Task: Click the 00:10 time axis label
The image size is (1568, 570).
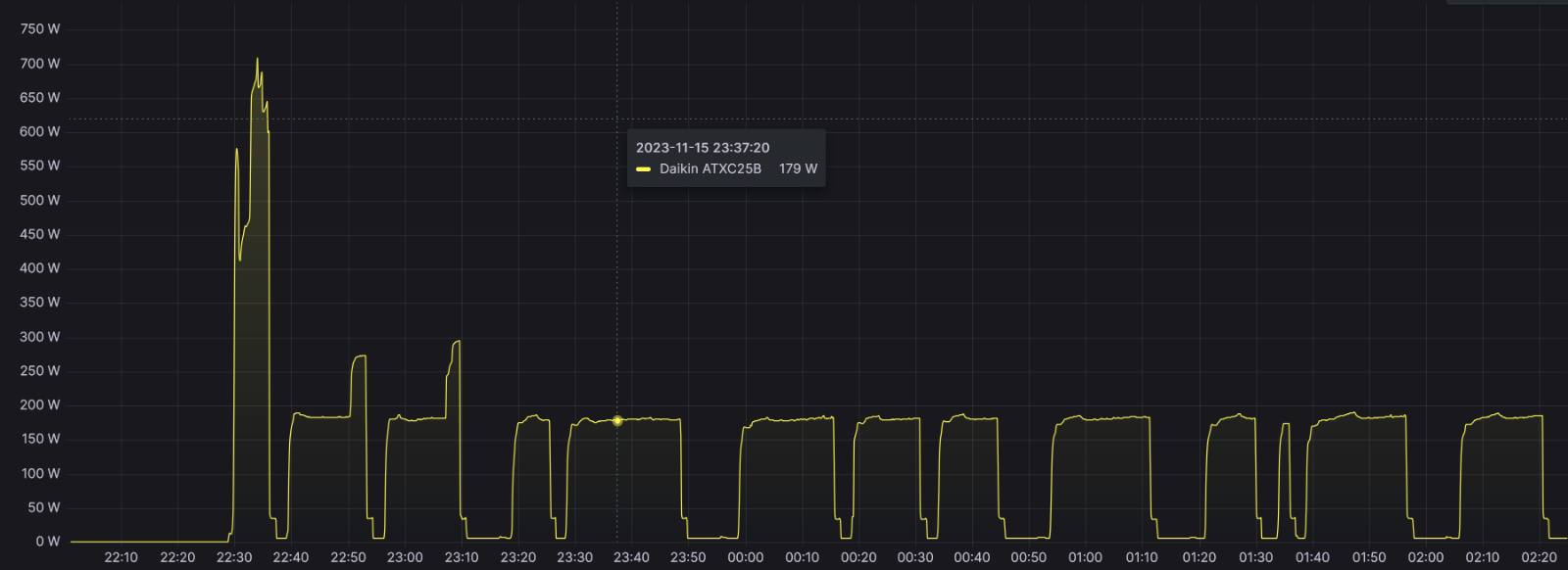Action: coord(803,557)
